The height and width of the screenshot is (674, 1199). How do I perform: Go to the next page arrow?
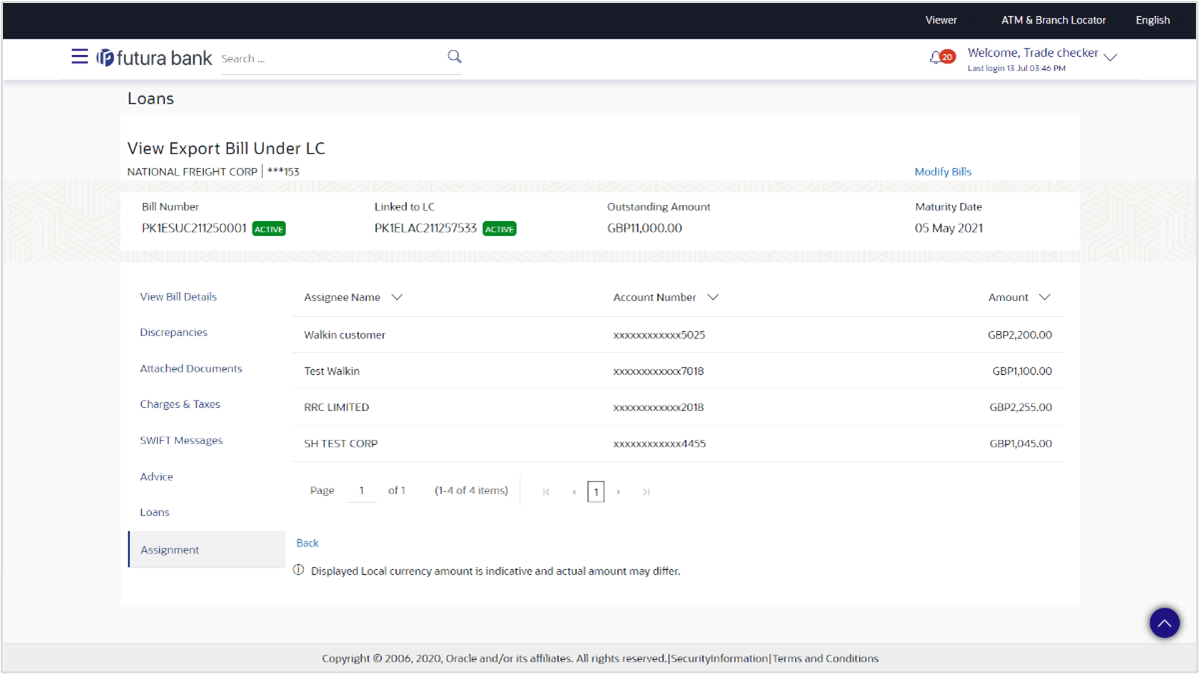point(619,492)
